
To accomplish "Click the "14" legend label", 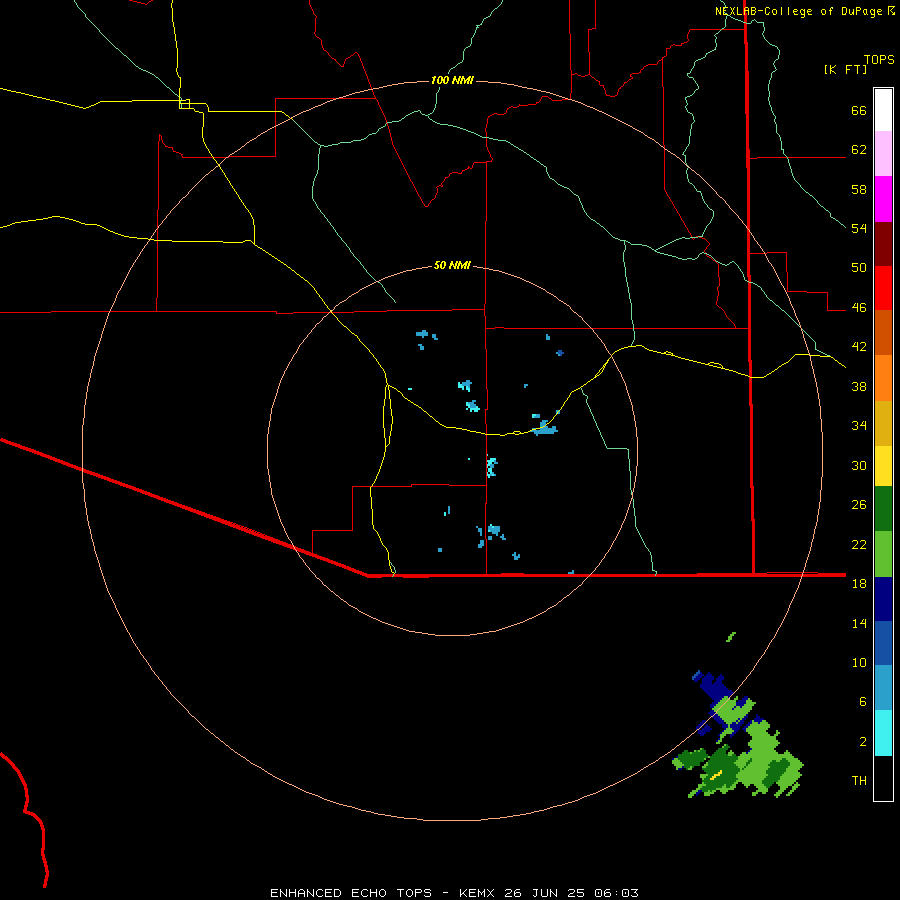I will [859, 623].
